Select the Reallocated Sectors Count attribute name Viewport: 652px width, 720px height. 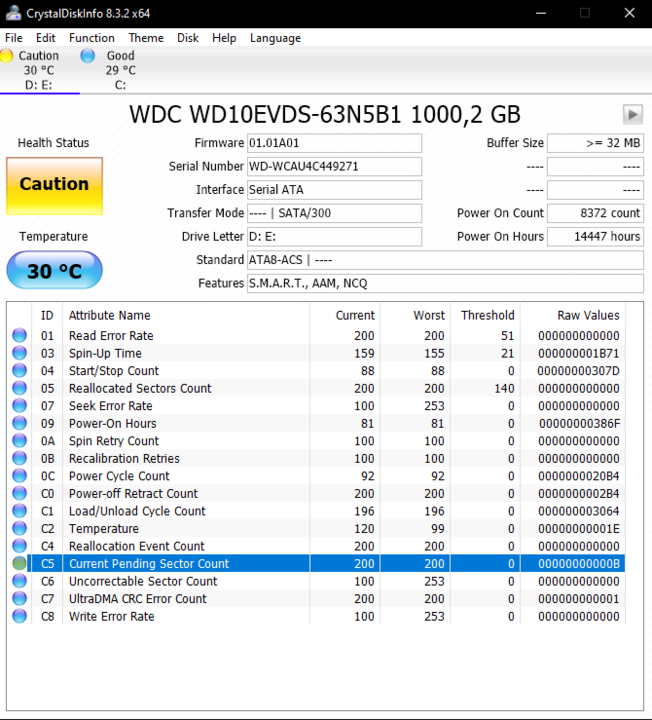[140, 388]
